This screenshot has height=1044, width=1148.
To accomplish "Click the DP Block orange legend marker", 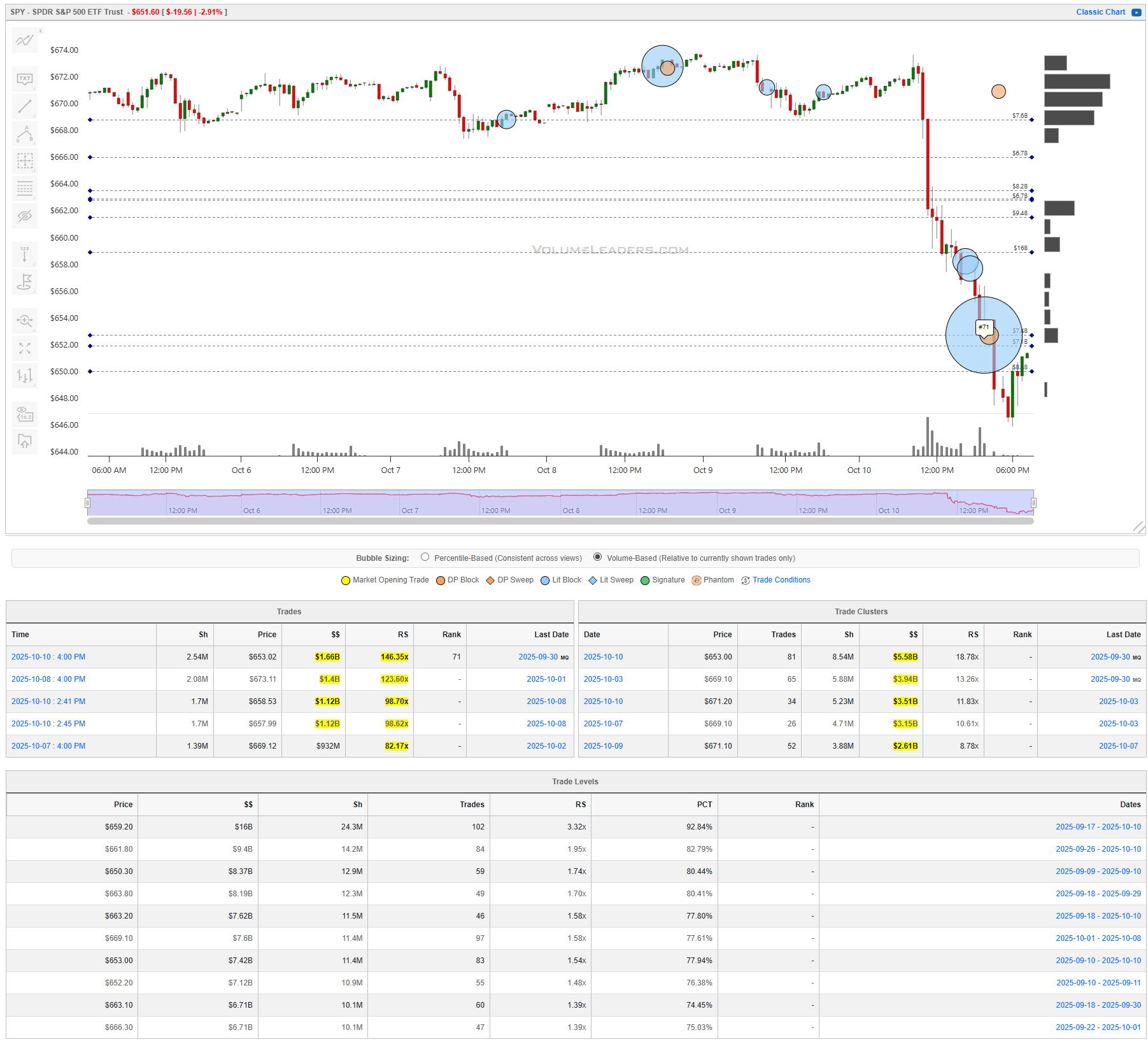I will (x=441, y=581).
